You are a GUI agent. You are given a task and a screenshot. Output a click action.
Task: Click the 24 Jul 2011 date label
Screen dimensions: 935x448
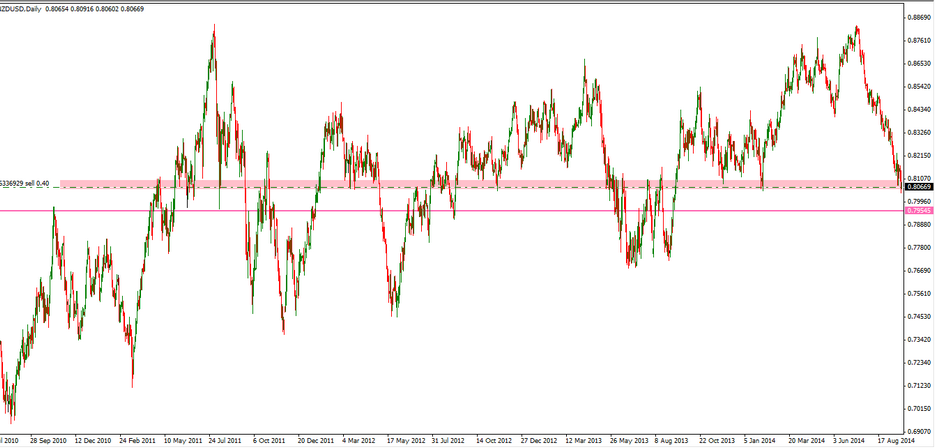click(227, 440)
